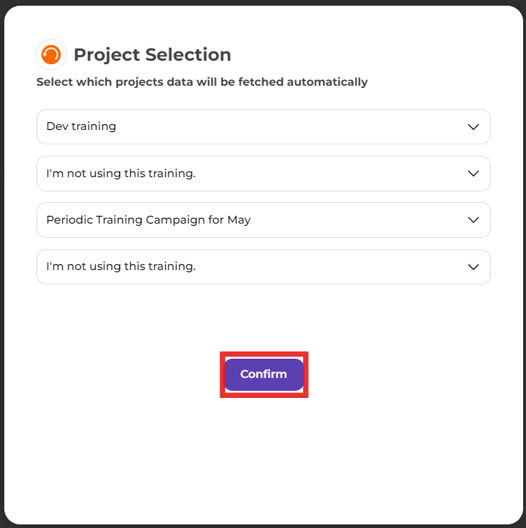Open the unused training dropdown beneath Dev training
526x528 pixels.
click(x=263, y=173)
